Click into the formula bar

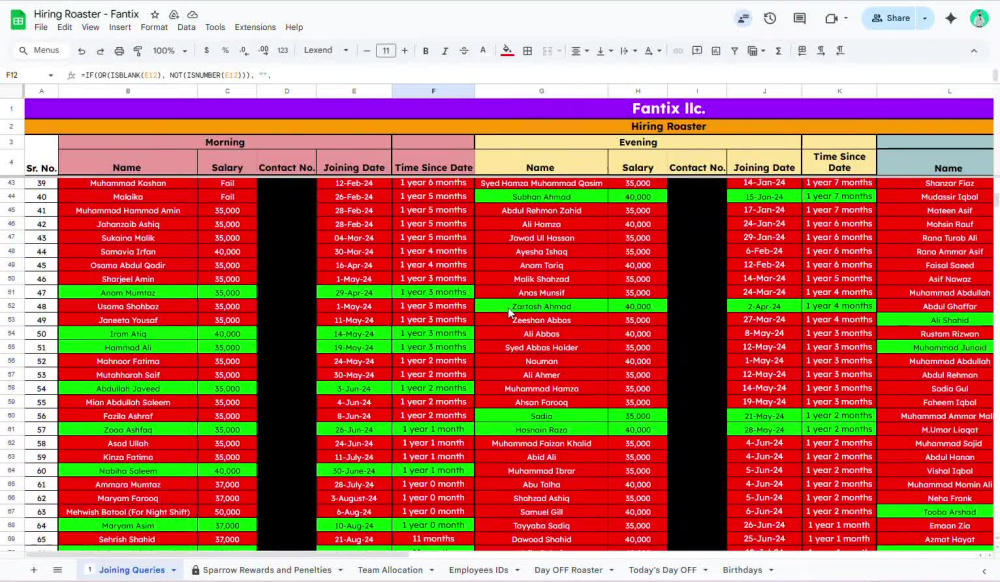click(x=536, y=75)
